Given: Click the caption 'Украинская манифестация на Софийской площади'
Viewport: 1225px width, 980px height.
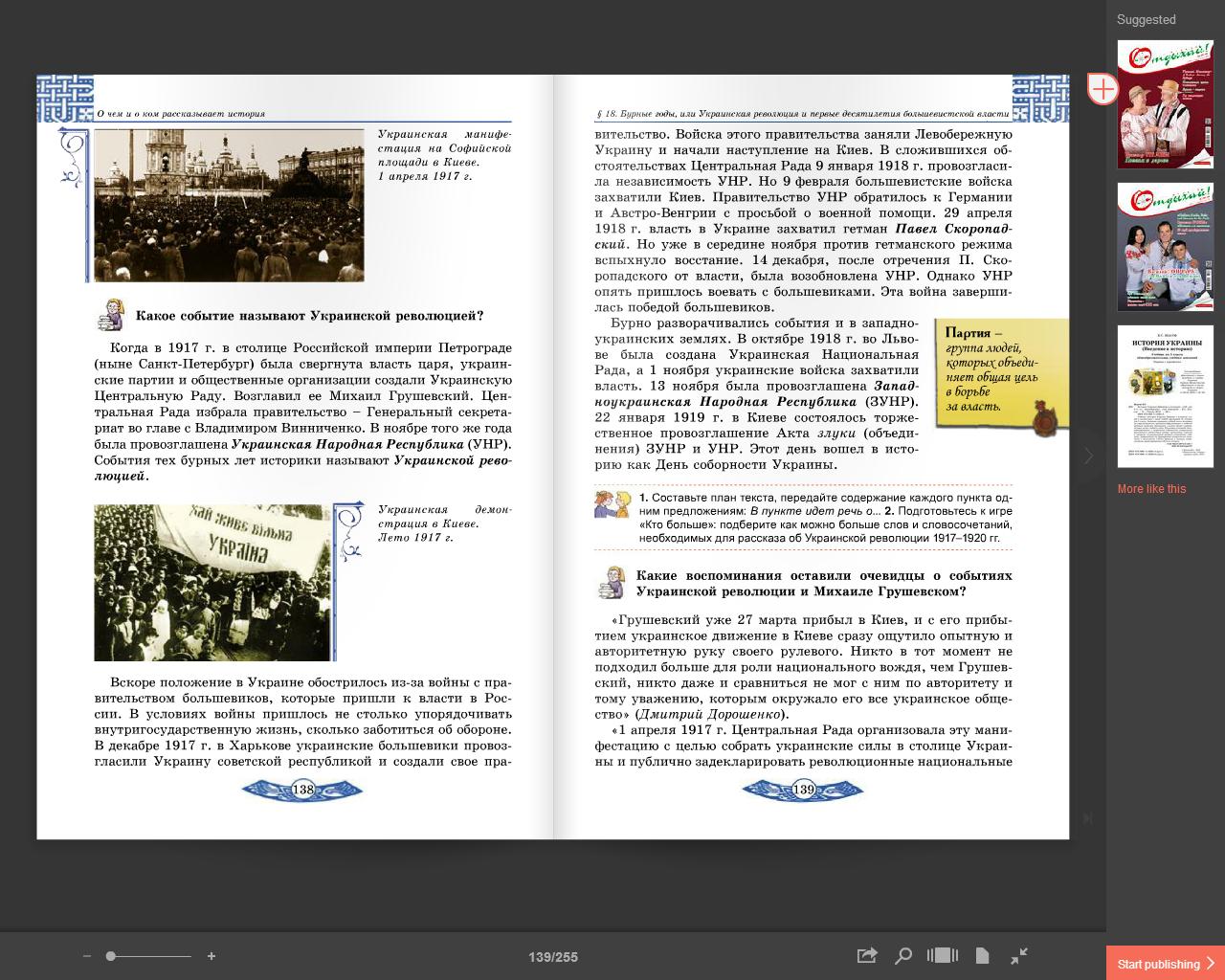Looking at the screenshot, I should [444, 155].
